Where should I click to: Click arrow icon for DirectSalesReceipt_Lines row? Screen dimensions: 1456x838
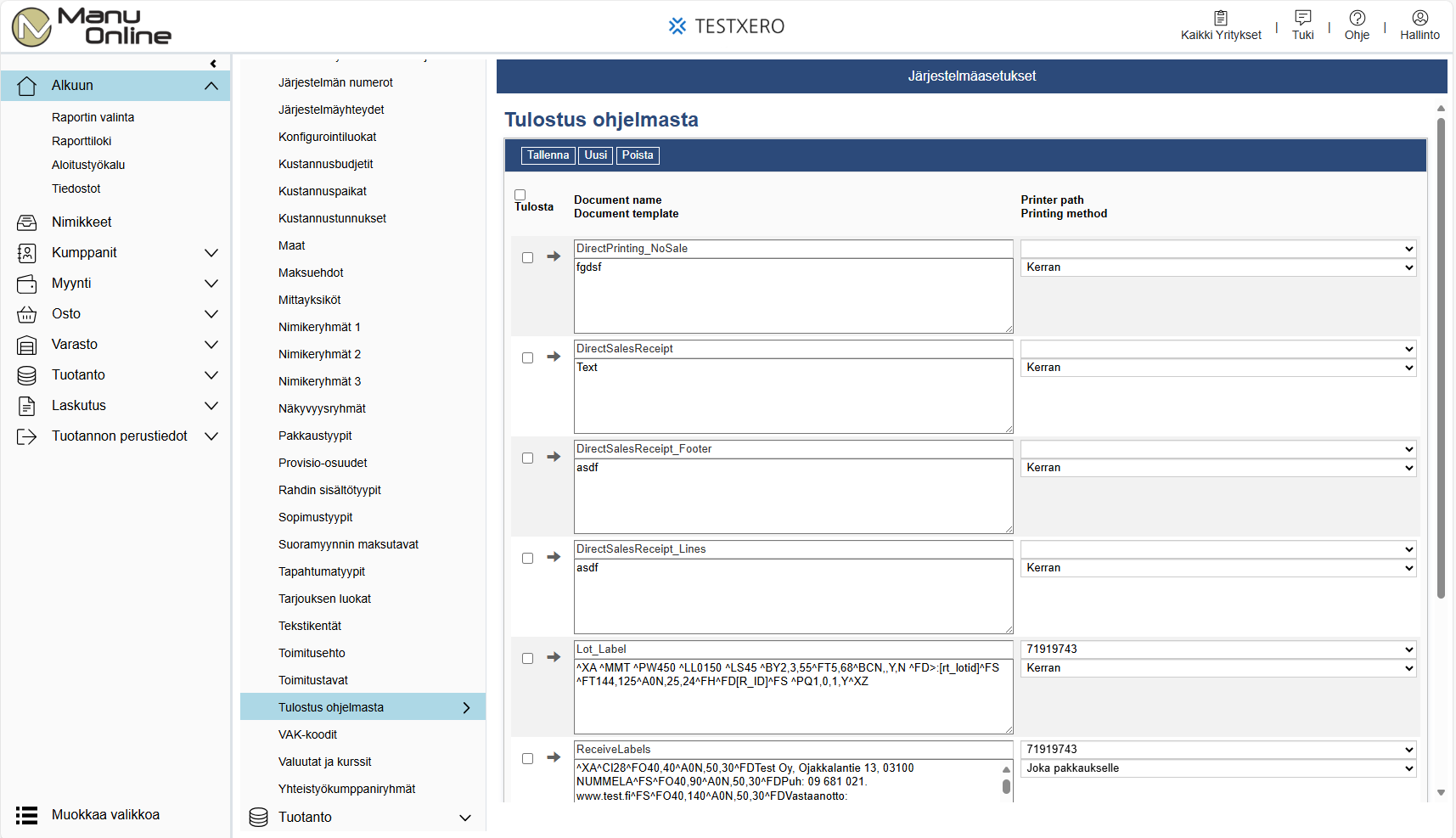[x=554, y=557]
